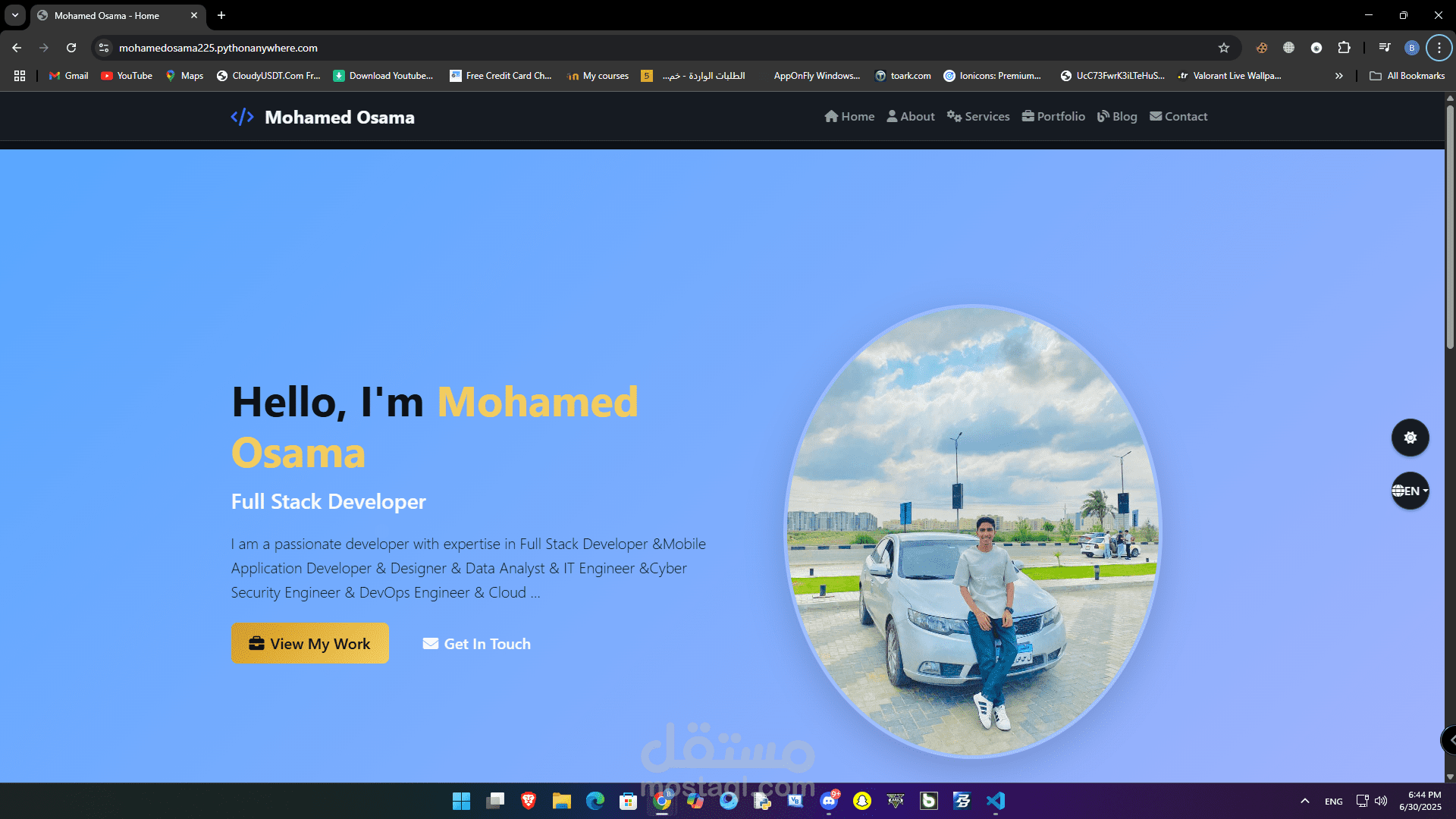Open Chrome three-dot menu
The height and width of the screenshot is (819, 1456).
click(x=1439, y=48)
